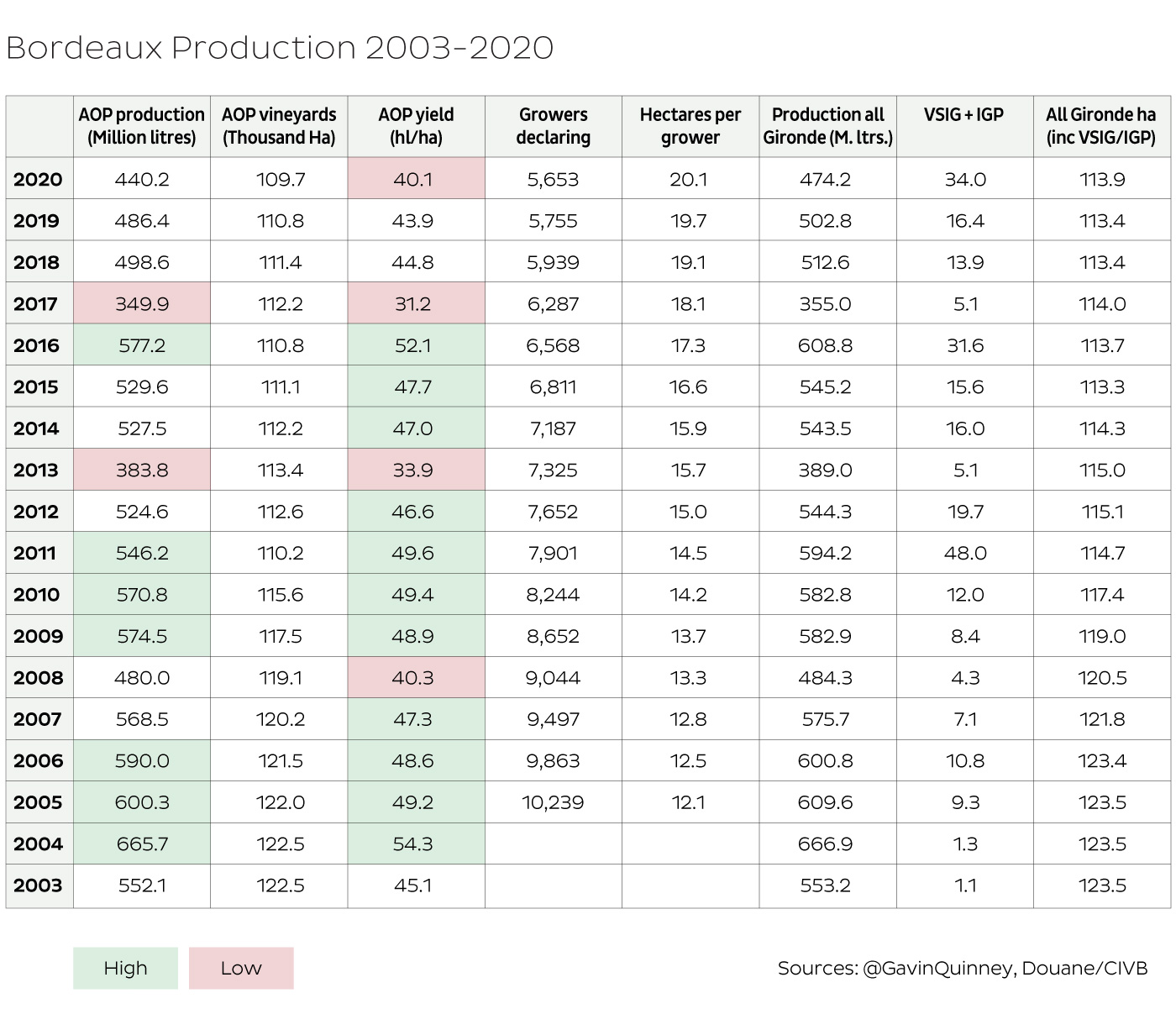Image resolution: width=1176 pixels, height=1009 pixels.
Task: Click the AOP yield (hl/ha) header
Action: coord(416,126)
